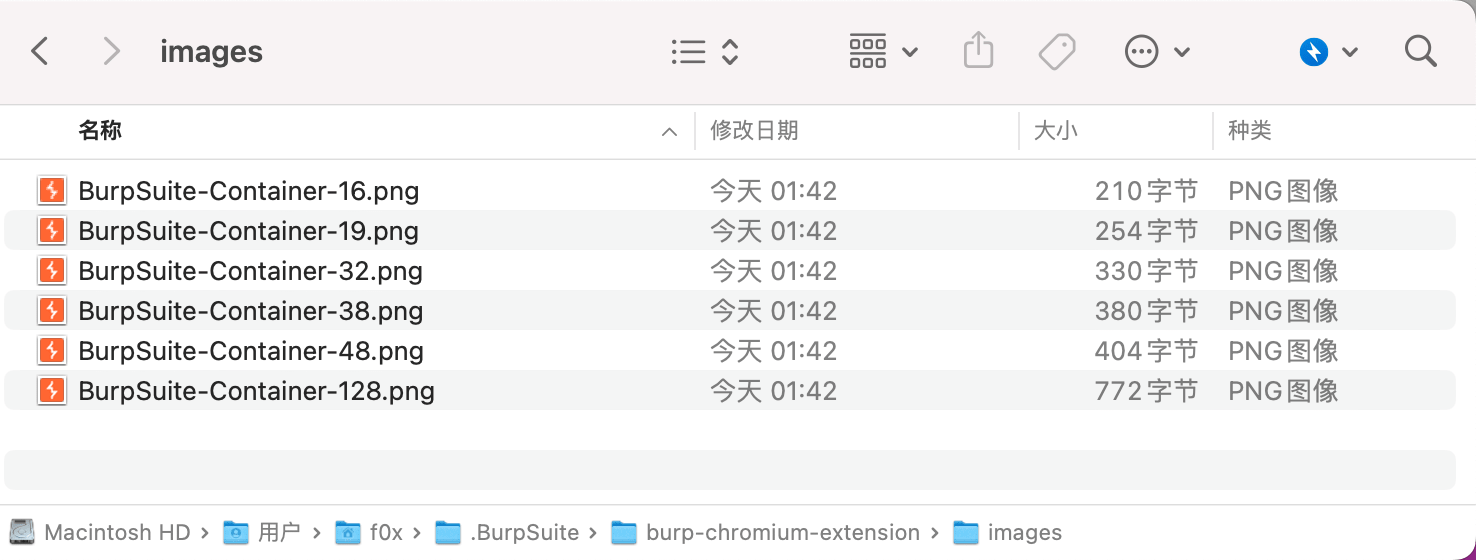Click the tags icon in toolbar
The width and height of the screenshot is (1476, 560).
tap(1056, 51)
